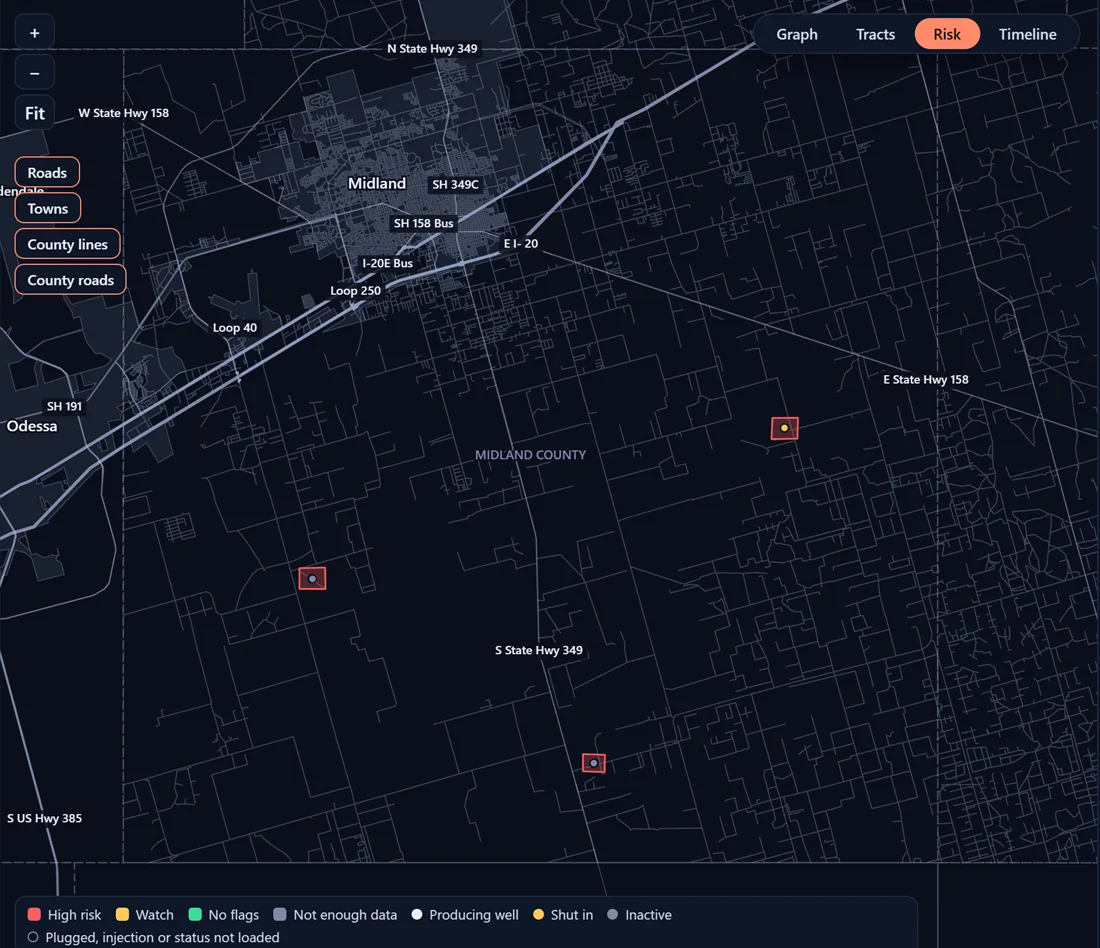Screen dimensions: 1100x948
Task: Click the Midland town label
Action: point(377,183)
